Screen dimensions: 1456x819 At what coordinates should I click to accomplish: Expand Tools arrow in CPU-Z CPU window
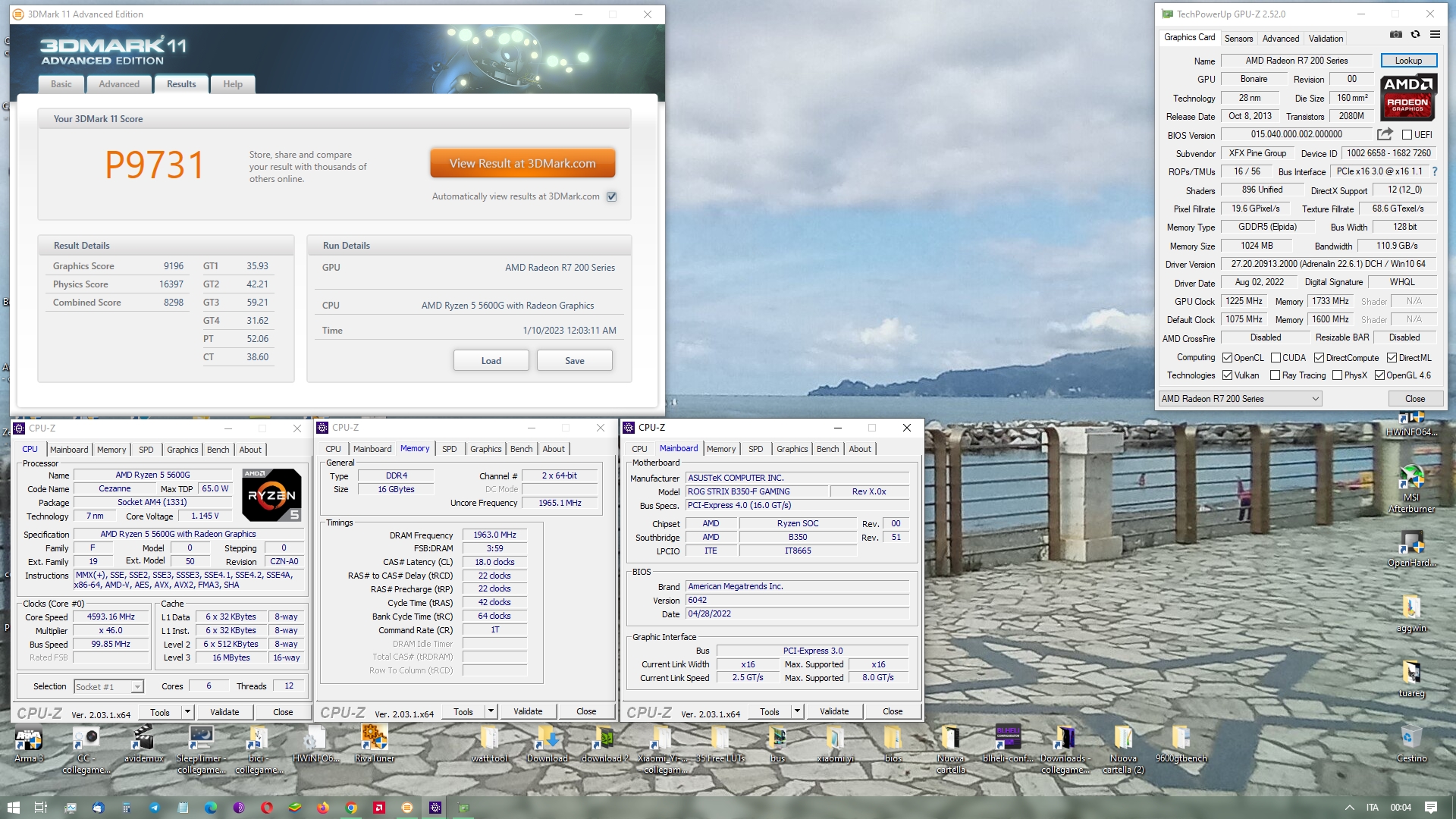(x=187, y=711)
